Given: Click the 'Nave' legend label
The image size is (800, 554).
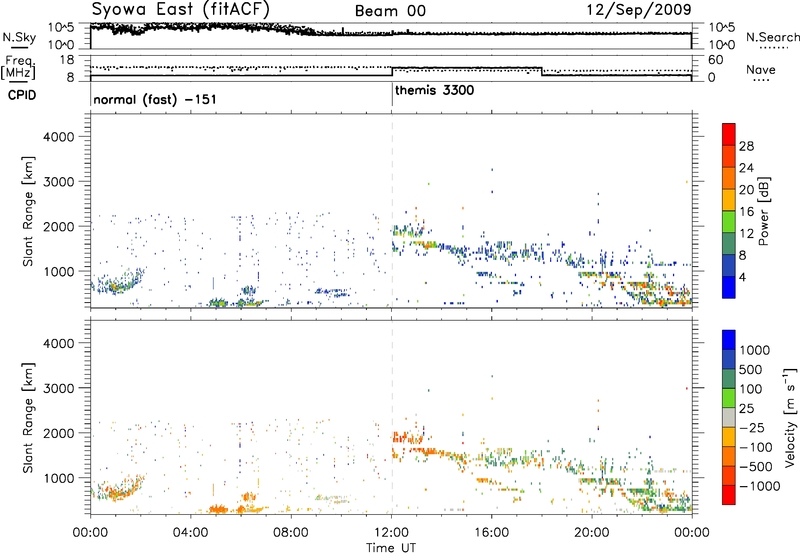Looking at the screenshot, I should point(760,70).
